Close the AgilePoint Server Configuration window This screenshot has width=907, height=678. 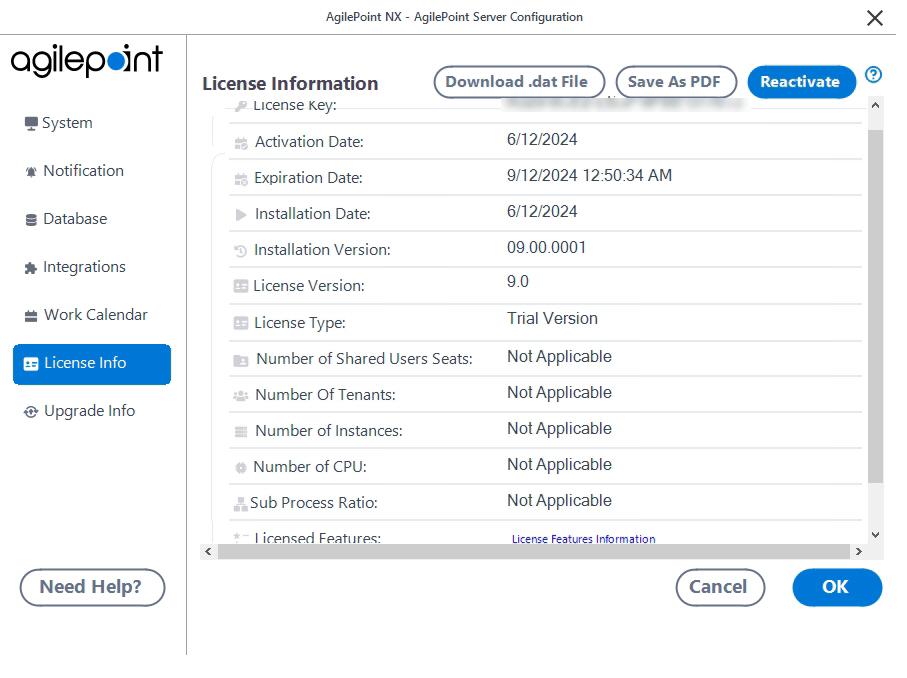tap(875, 18)
